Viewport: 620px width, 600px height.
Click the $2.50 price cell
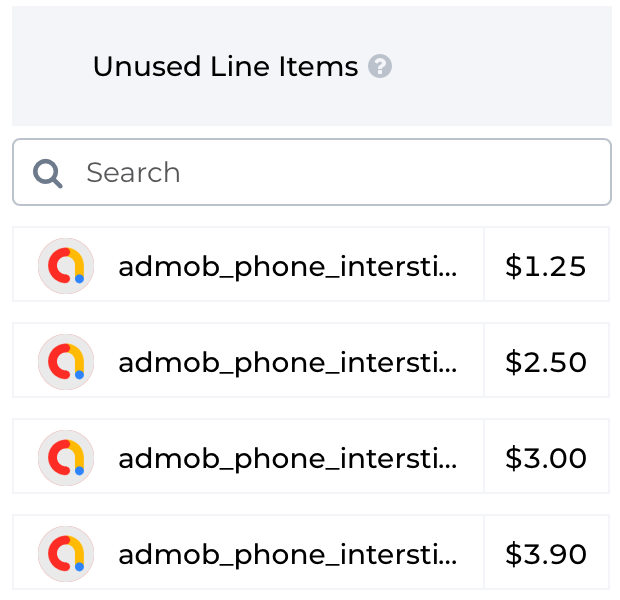point(546,362)
